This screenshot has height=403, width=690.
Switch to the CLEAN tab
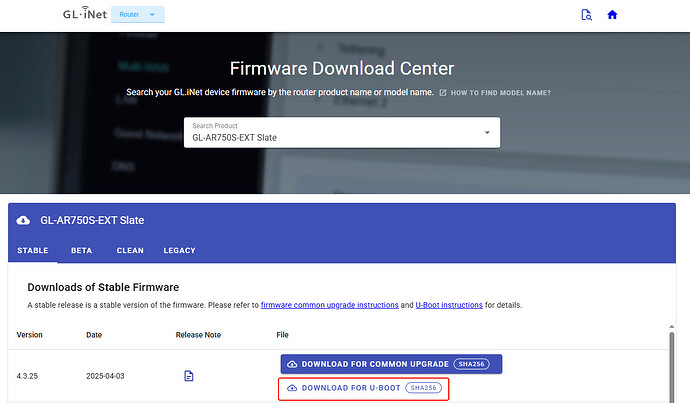(130, 250)
